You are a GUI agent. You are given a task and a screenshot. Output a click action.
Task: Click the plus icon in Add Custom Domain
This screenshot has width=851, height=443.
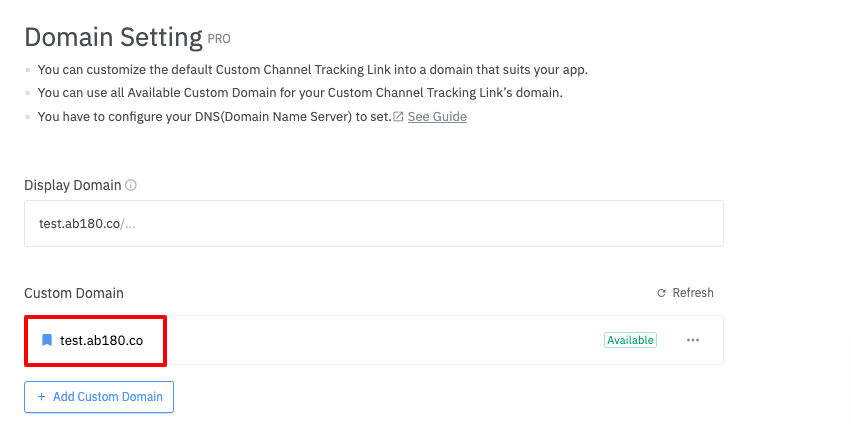41,397
